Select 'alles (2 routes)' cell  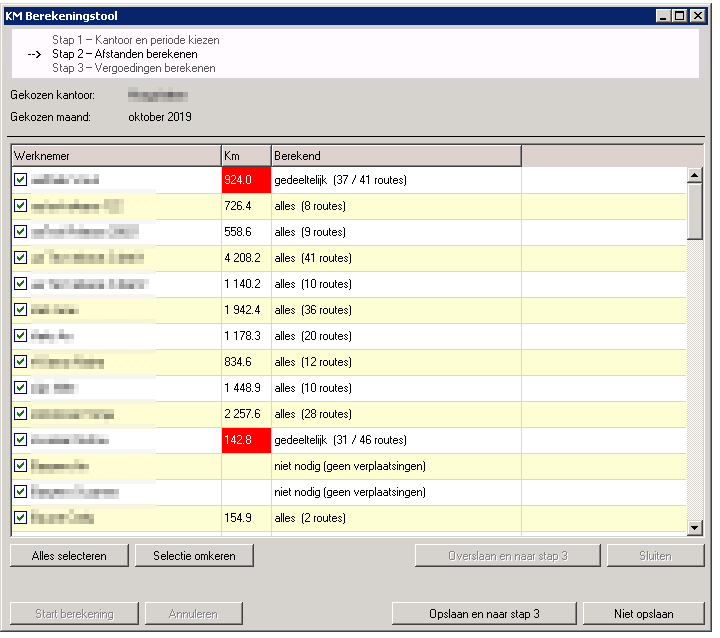tap(396, 518)
